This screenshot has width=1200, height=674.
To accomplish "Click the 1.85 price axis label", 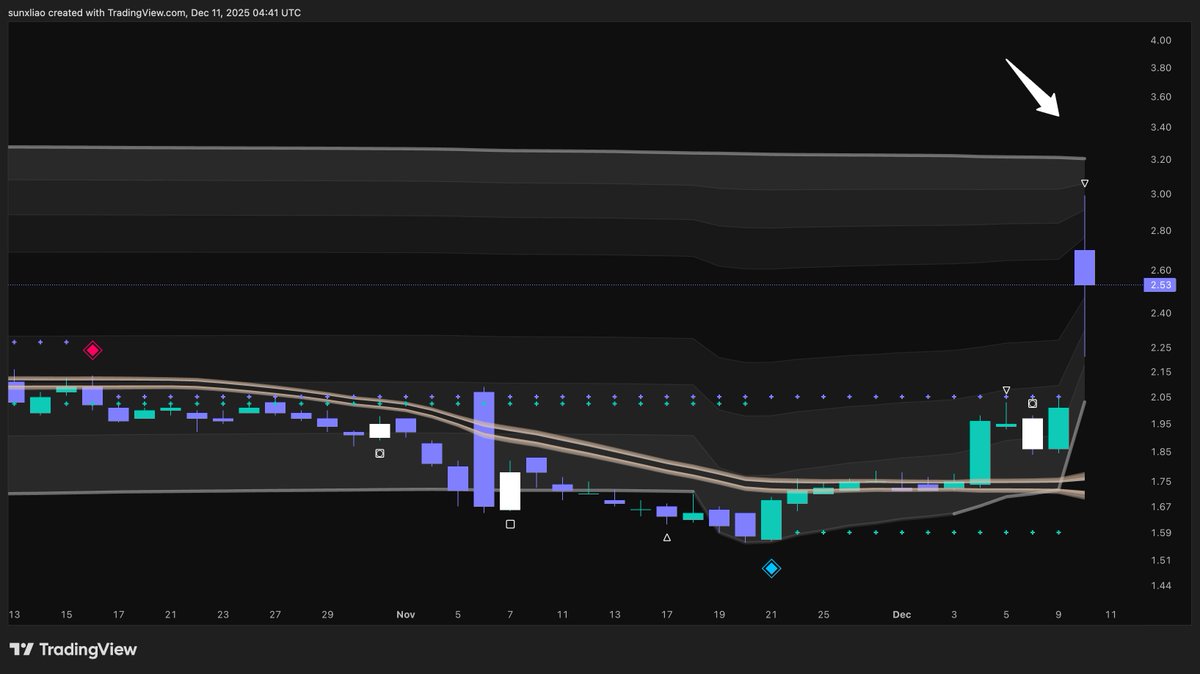I will click(x=1160, y=453).
